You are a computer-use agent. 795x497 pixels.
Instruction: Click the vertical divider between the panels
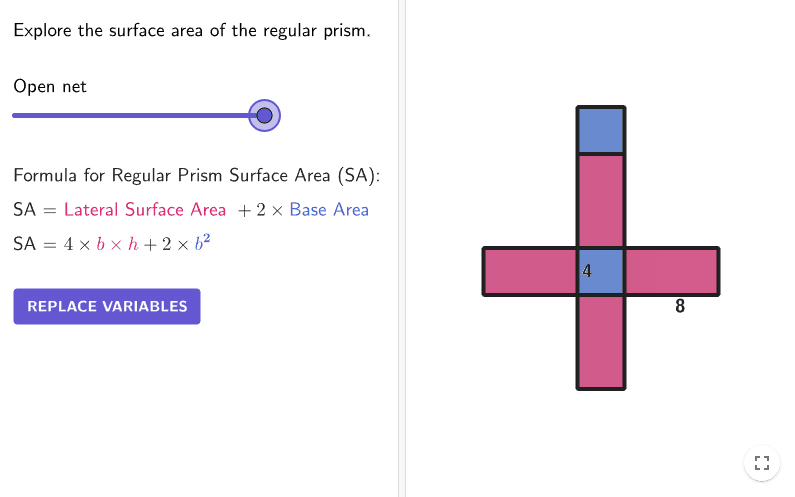[x=402, y=248]
